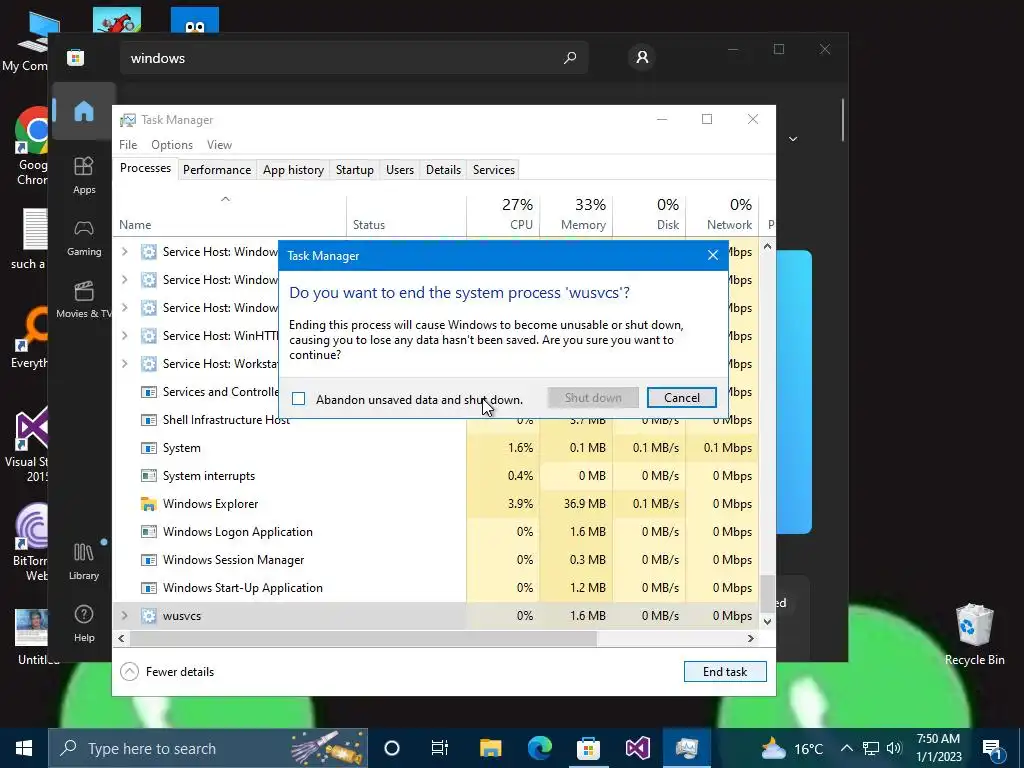
Task: Open Help in Microsoft Store sidebar
Action: click(x=84, y=624)
